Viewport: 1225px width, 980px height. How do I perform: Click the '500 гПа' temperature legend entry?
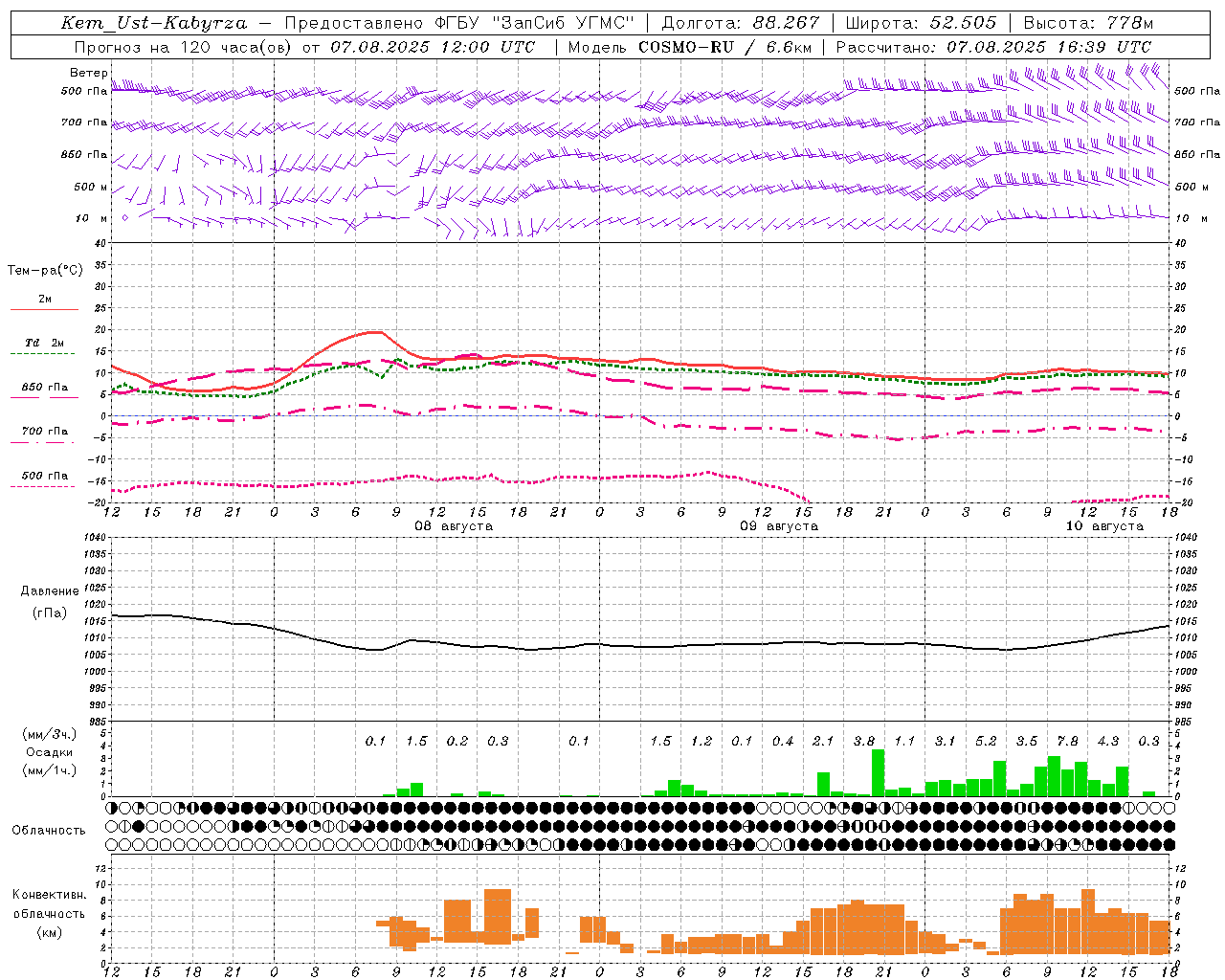point(45,476)
